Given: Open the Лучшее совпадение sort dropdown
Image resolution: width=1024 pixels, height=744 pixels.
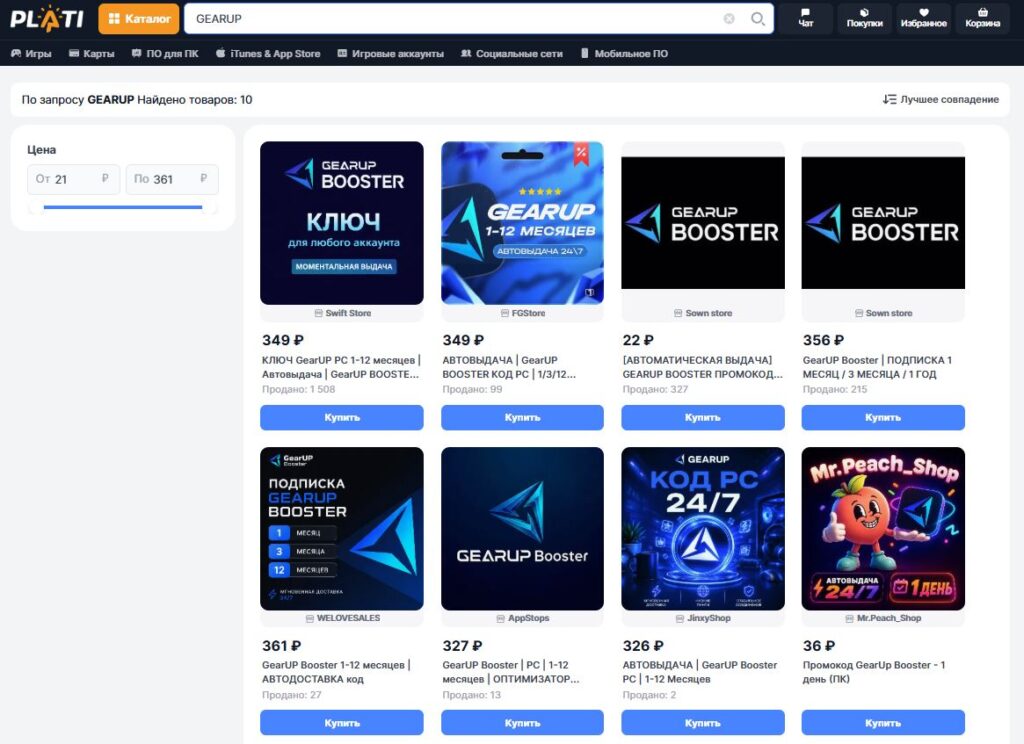Looking at the screenshot, I should coord(940,99).
